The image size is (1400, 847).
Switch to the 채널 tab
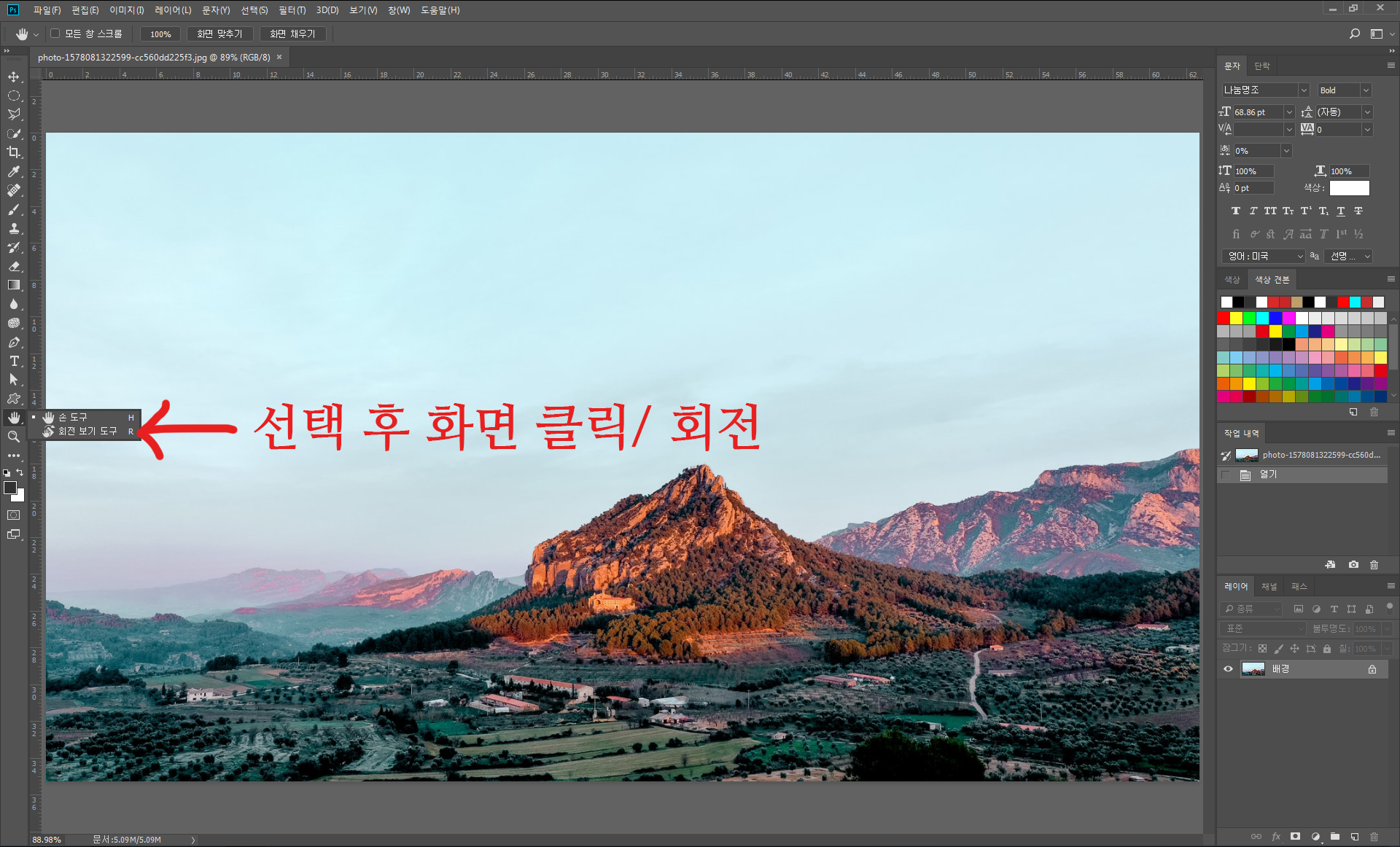1269,587
